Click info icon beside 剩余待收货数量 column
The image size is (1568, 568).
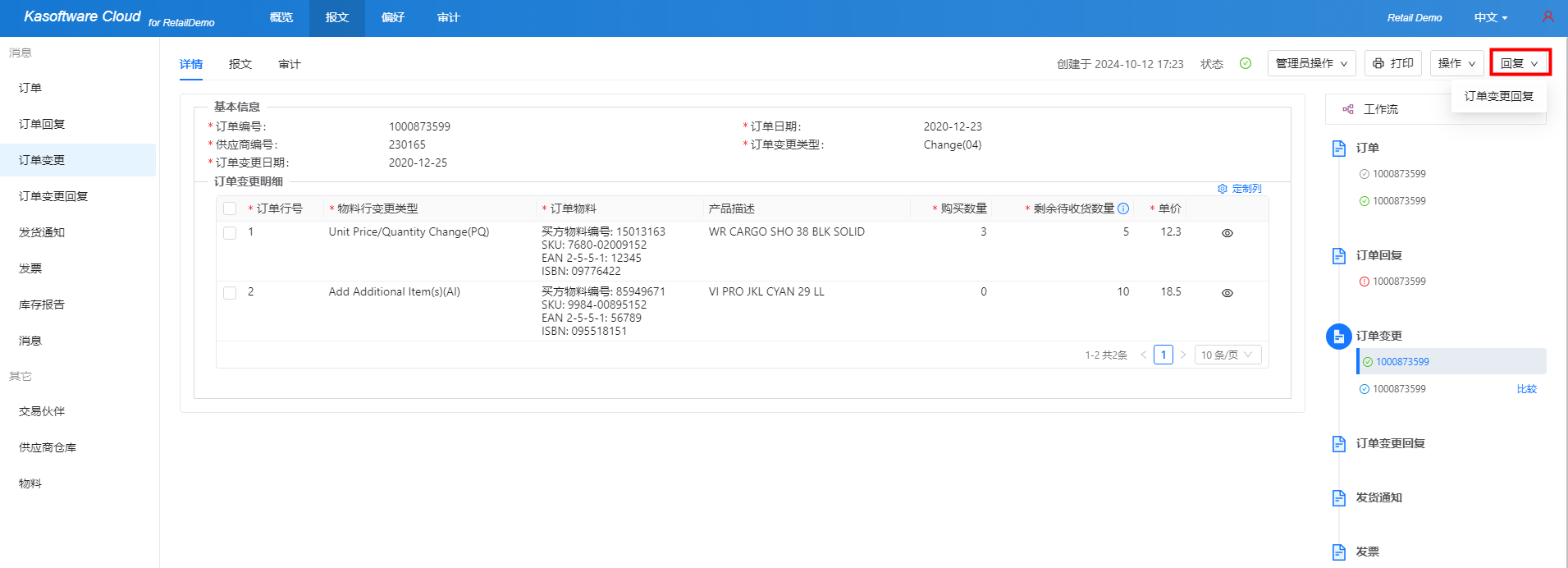pyautogui.click(x=1123, y=208)
